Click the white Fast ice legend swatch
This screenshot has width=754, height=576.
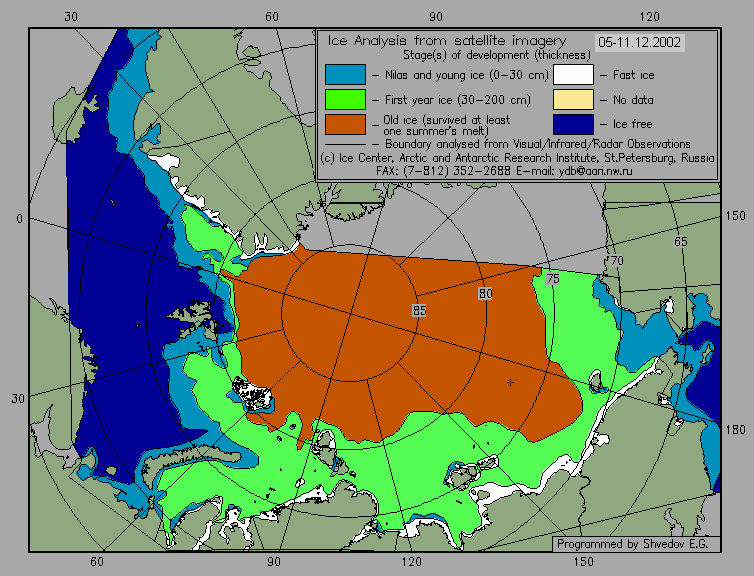pyautogui.click(x=573, y=75)
